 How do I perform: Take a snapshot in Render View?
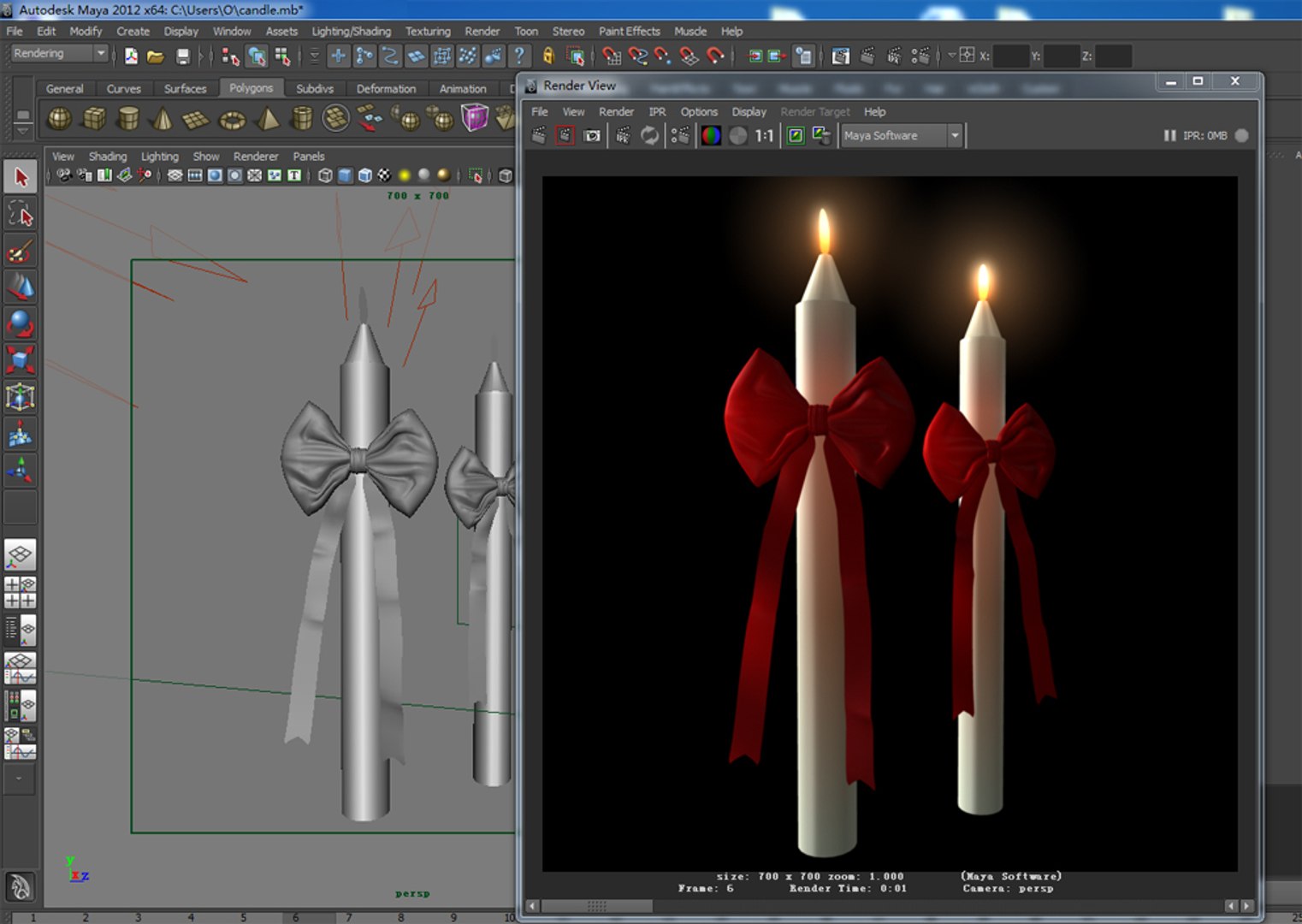(x=591, y=135)
